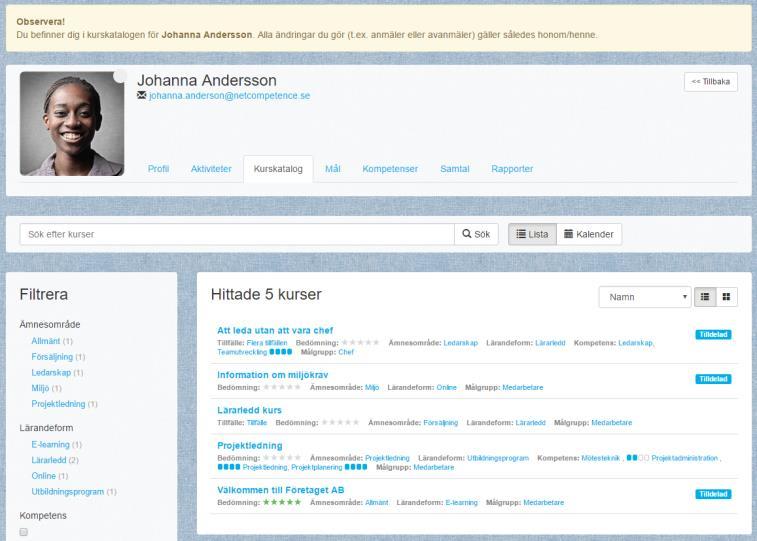Switch to list layout view icon
The width and height of the screenshot is (757, 541).
(x=705, y=297)
